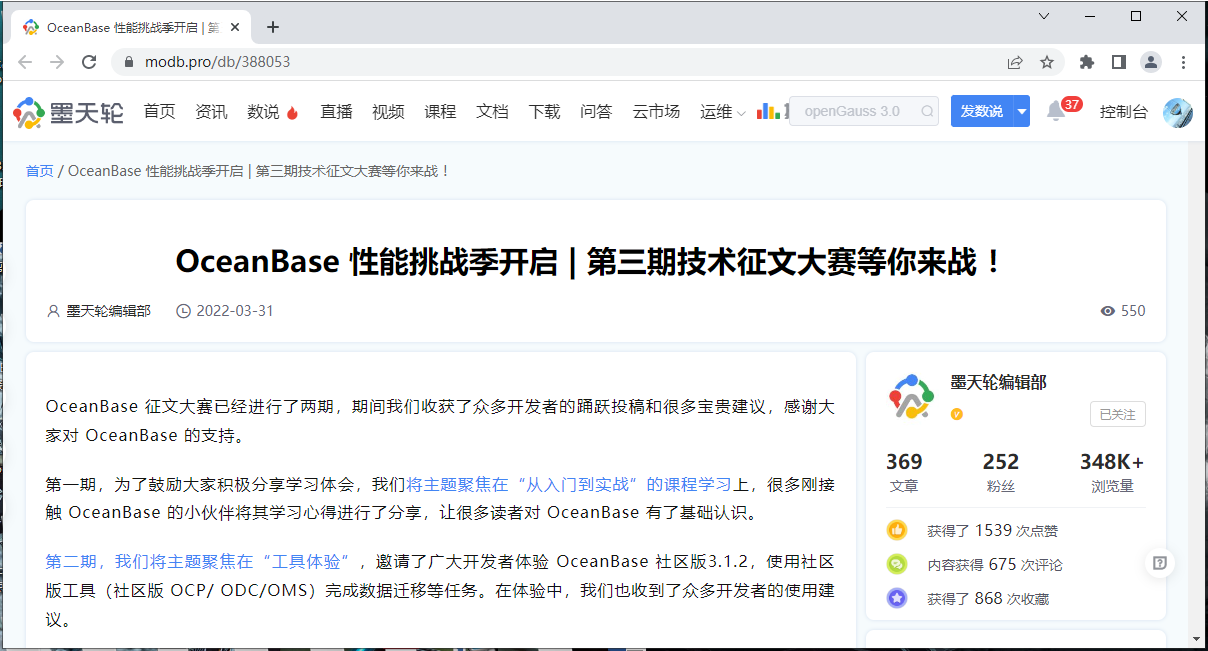Reload the page with refresh icon
The height and width of the screenshot is (651, 1208).
(89, 62)
